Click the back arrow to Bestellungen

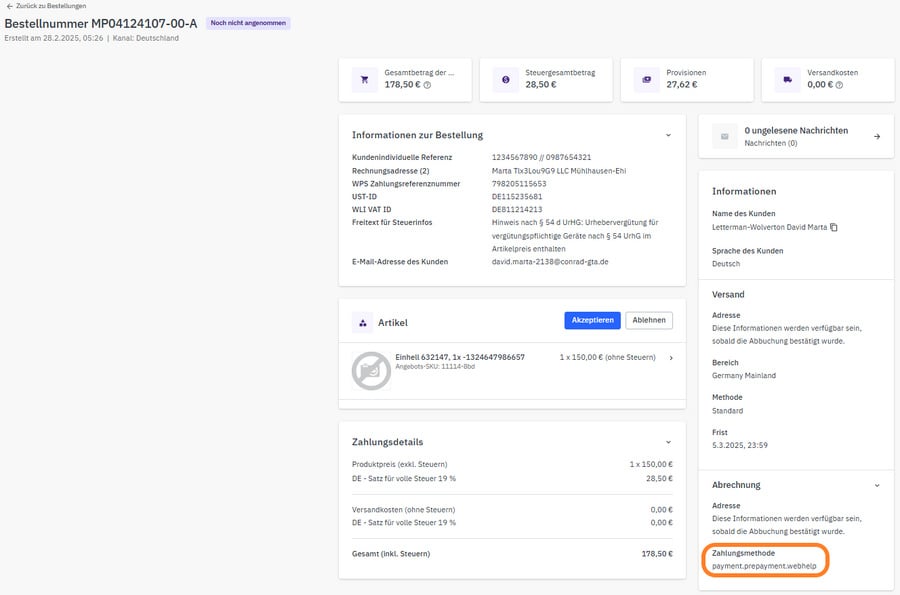point(9,7)
